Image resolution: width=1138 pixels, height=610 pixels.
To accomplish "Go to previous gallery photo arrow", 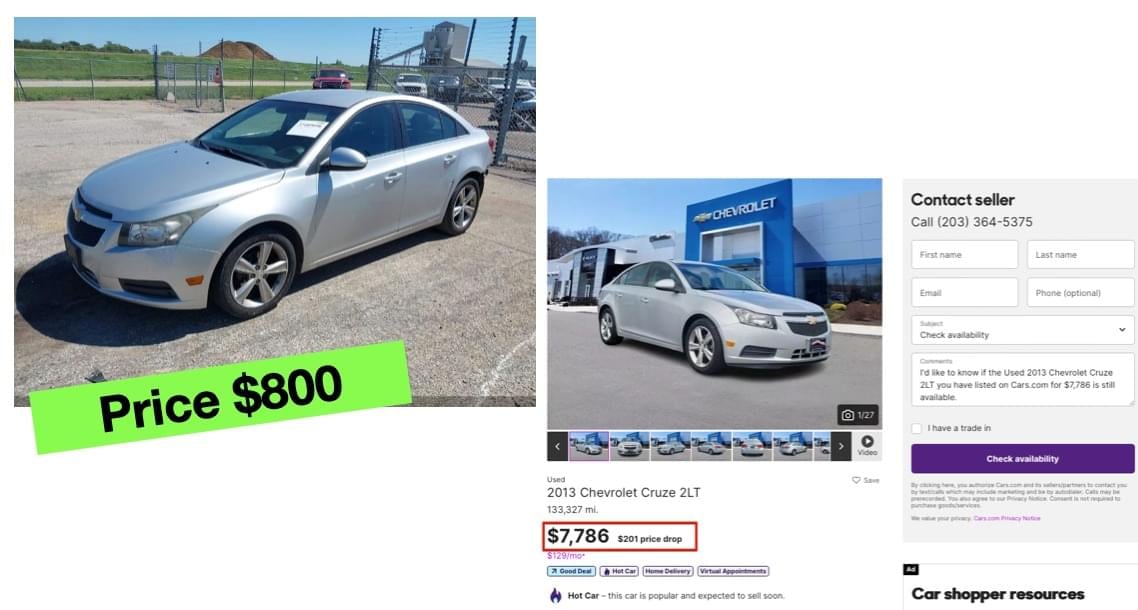I will tap(557, 446).
